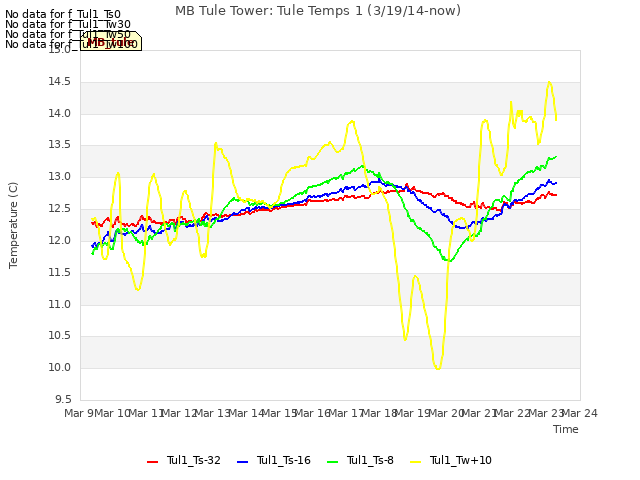640x480 pixels.
Task: Click the Mar 24 x-axis tick label
Action: tap(580, 413)
